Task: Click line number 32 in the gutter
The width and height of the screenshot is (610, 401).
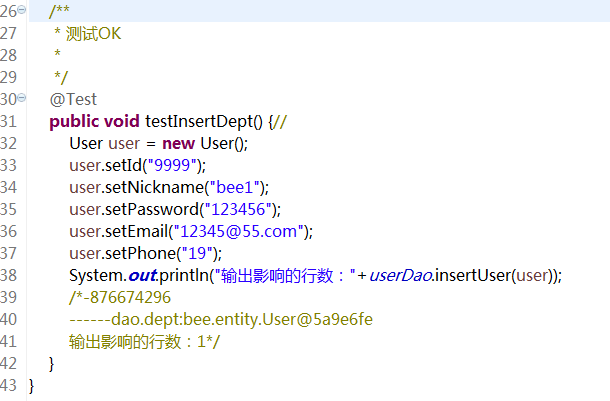Action: pos(9,144)
